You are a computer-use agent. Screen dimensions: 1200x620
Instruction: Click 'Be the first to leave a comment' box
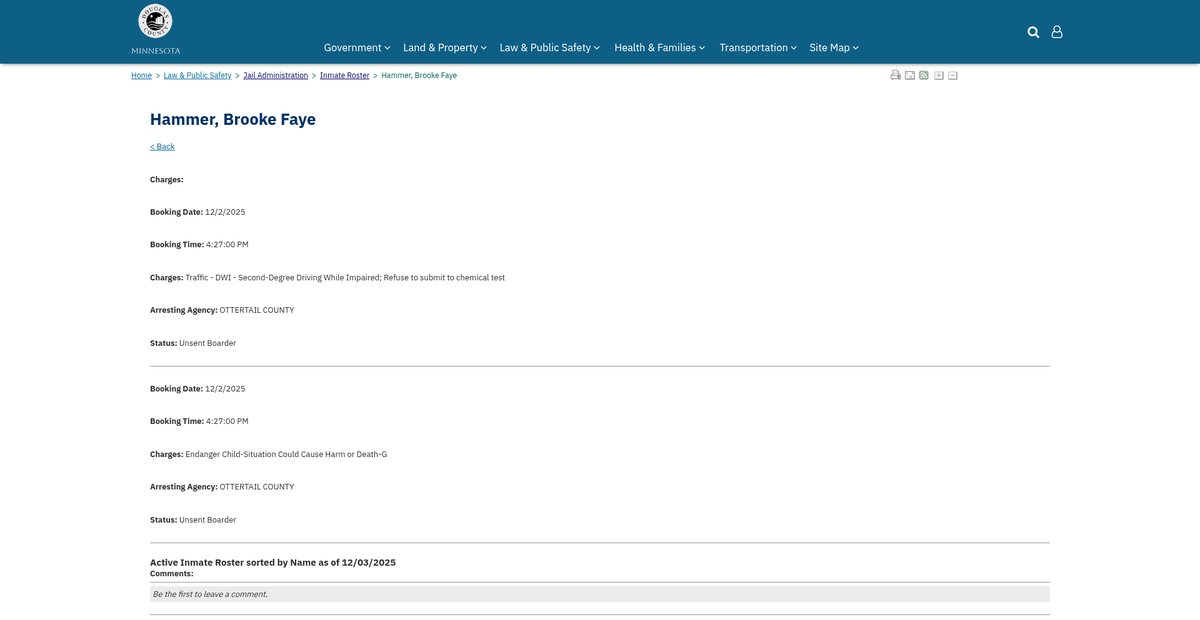click(599, 594)
